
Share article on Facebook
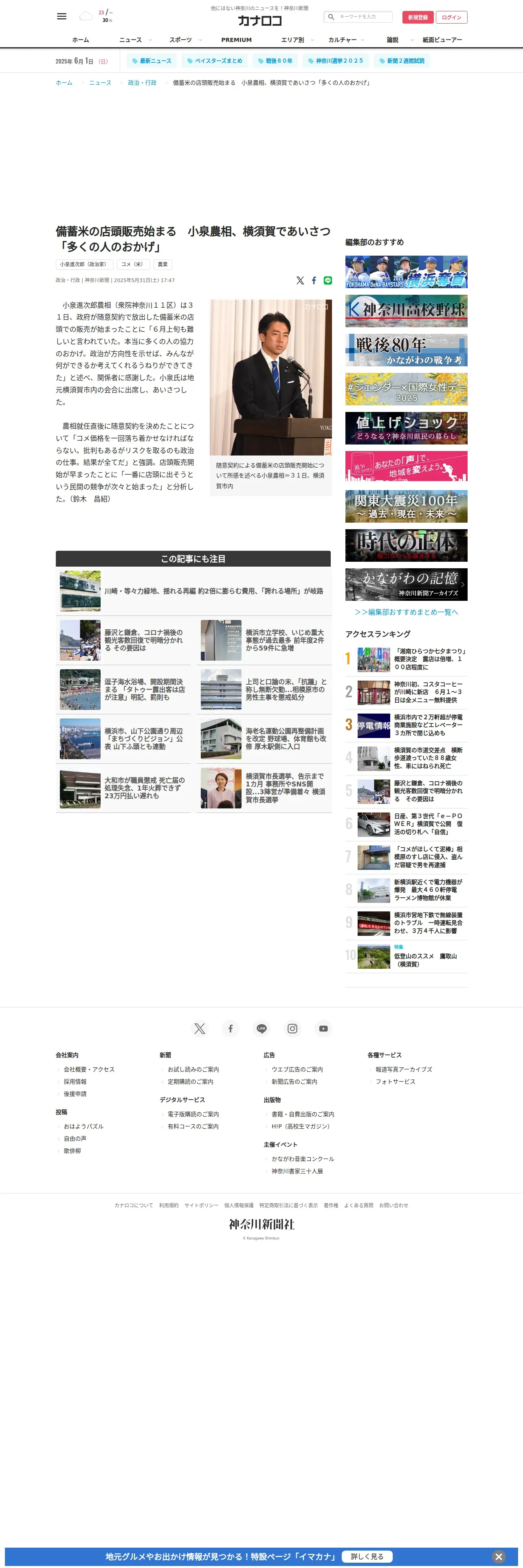314,280
